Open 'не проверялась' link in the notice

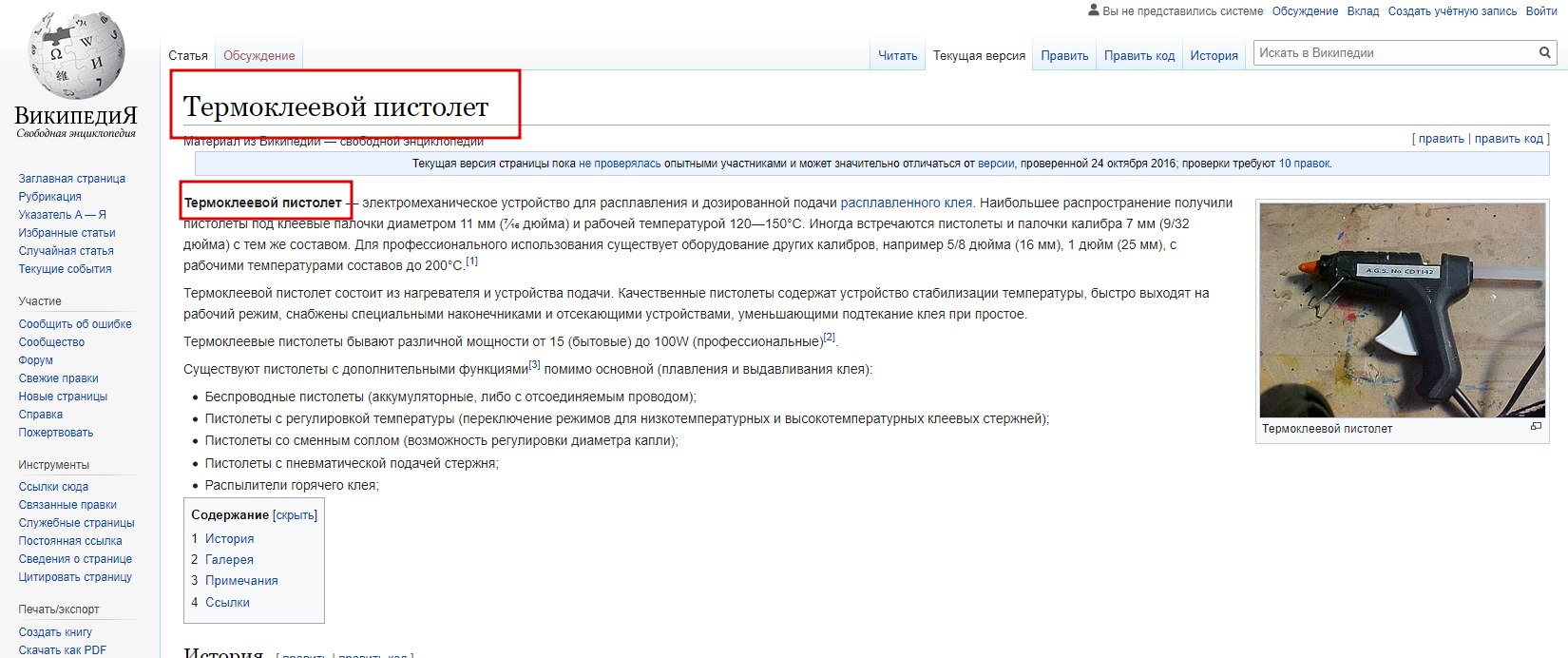(620, 164)
